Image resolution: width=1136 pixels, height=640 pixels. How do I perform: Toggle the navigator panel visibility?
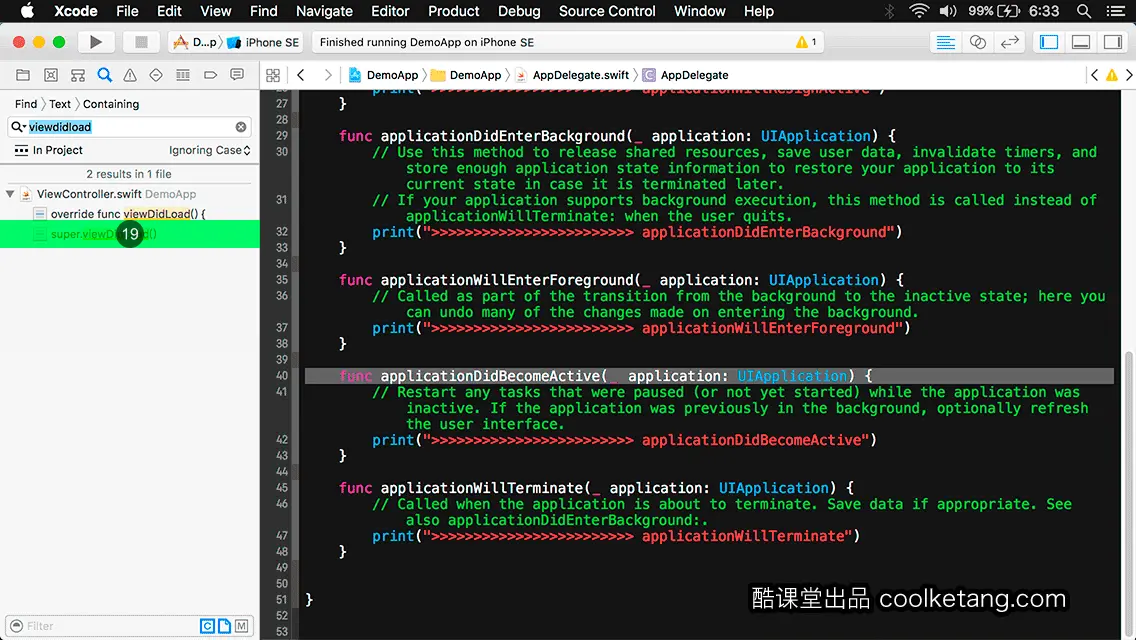click(1049, 42)
